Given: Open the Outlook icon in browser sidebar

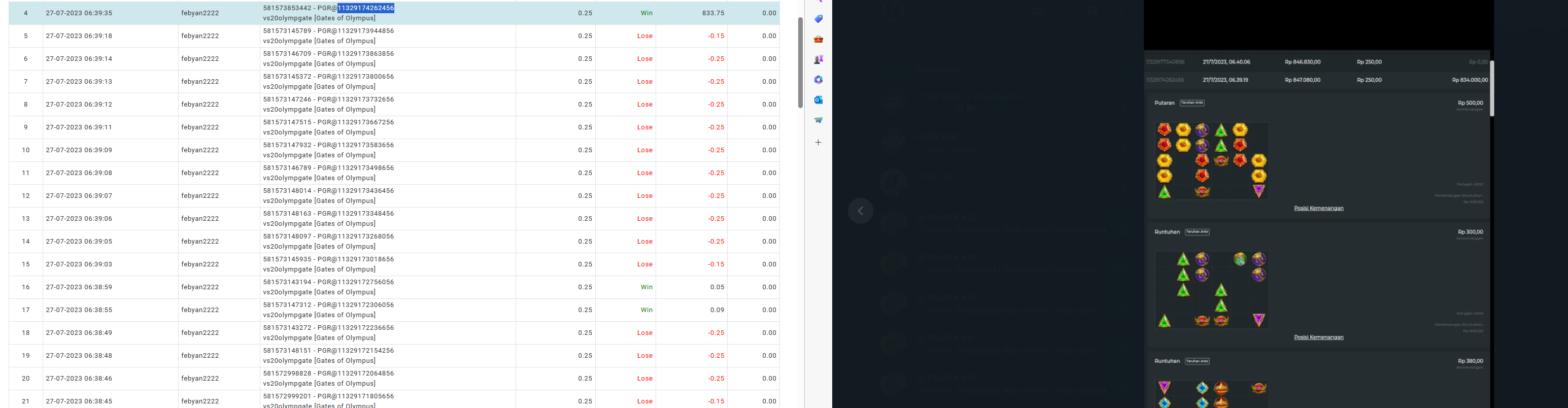Looking at the screenshot, I should (819, 100).
